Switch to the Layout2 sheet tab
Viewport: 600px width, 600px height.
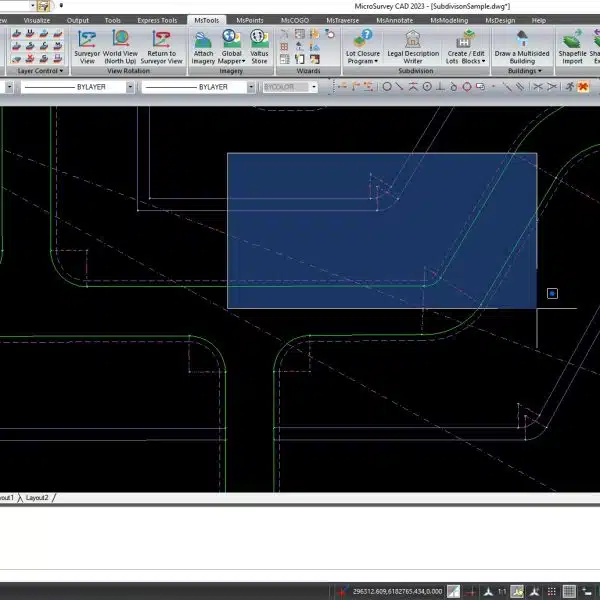(38, 497)
